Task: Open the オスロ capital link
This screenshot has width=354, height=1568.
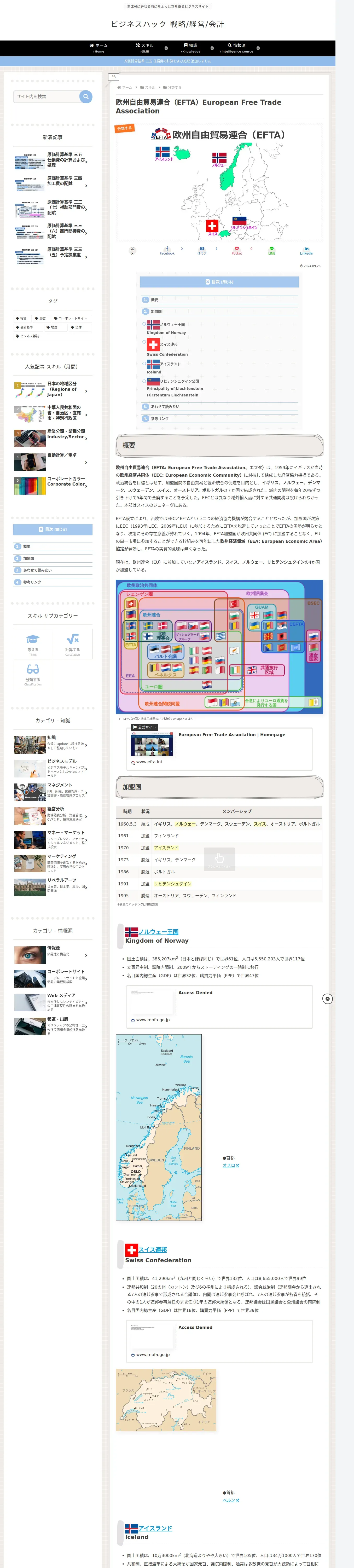Action: (x=230, y=1165)
